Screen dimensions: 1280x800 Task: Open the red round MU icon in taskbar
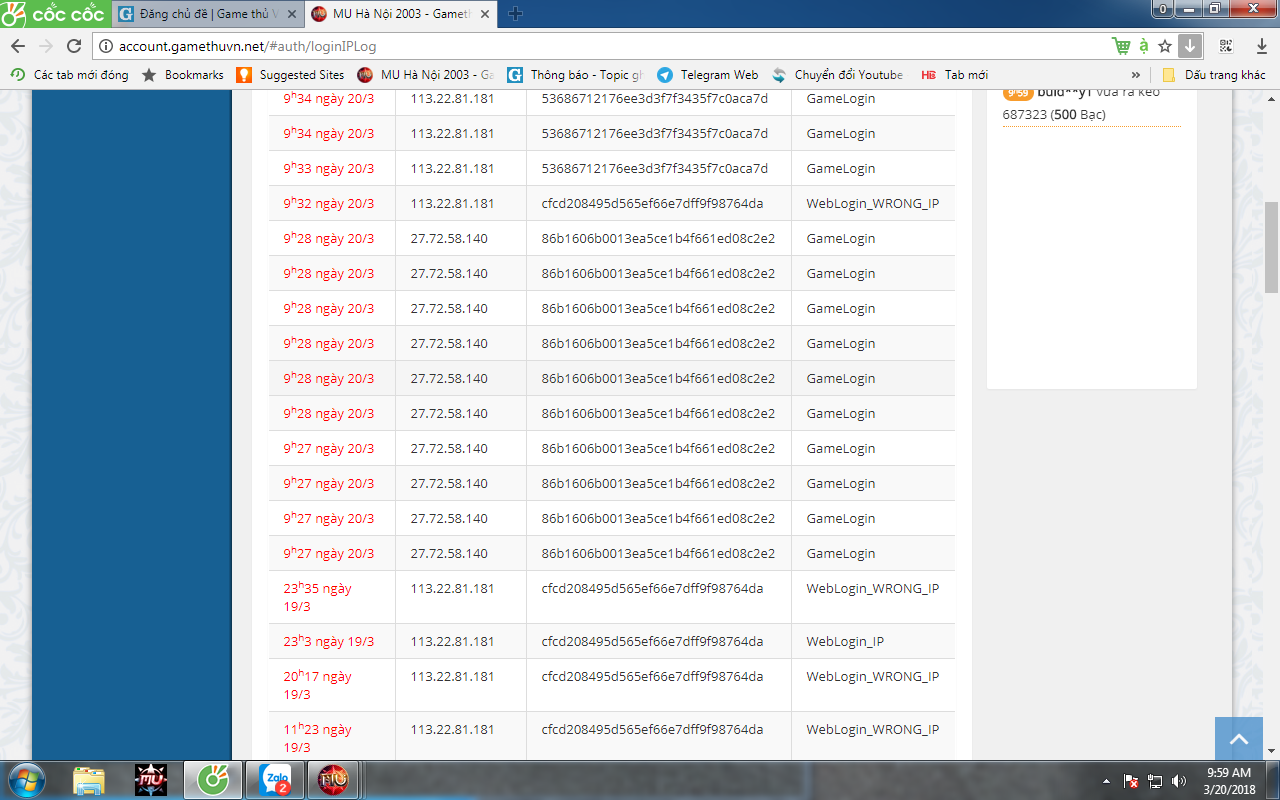point(332,780)
